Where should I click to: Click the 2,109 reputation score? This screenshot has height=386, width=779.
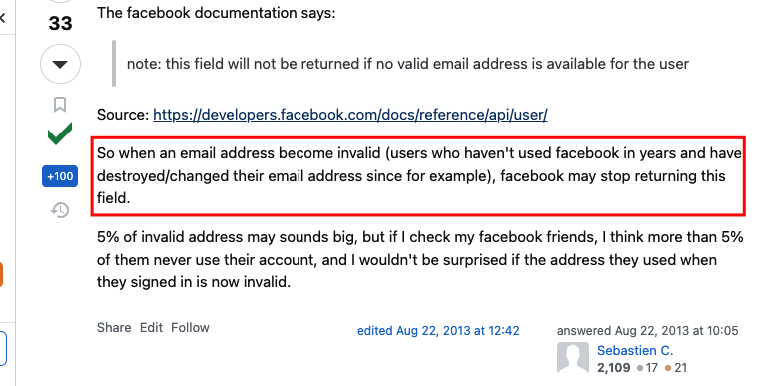pyautogui.click(x=614, y=368)
